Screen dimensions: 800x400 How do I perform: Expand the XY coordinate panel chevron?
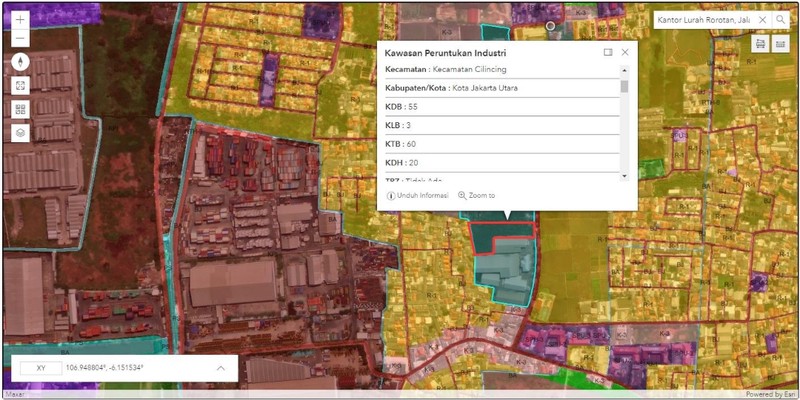221,368
